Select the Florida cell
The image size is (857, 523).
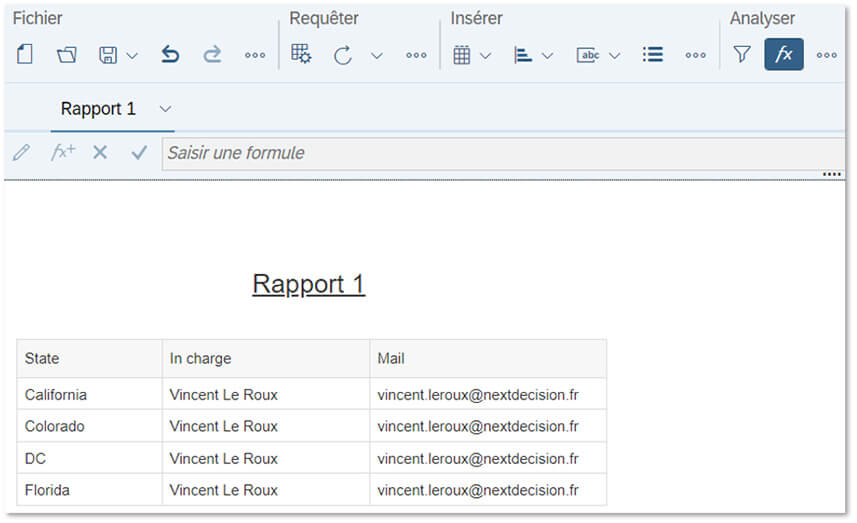click(x=89, y=490)
